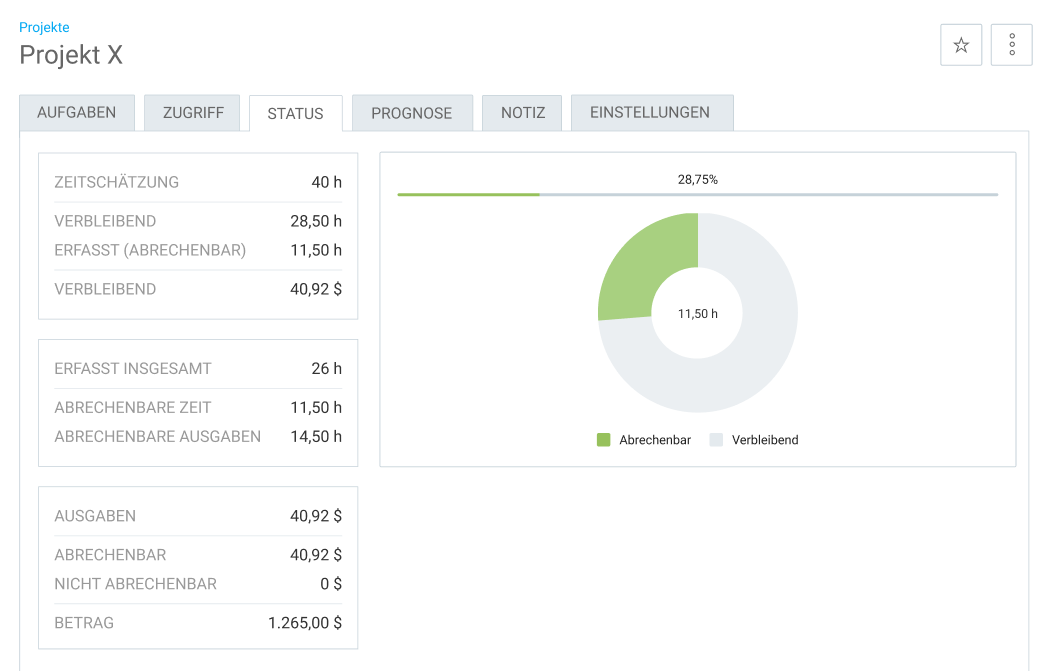Switch to the AUFGABEN tab
1062x671 pixels.
tap(77, 112)
